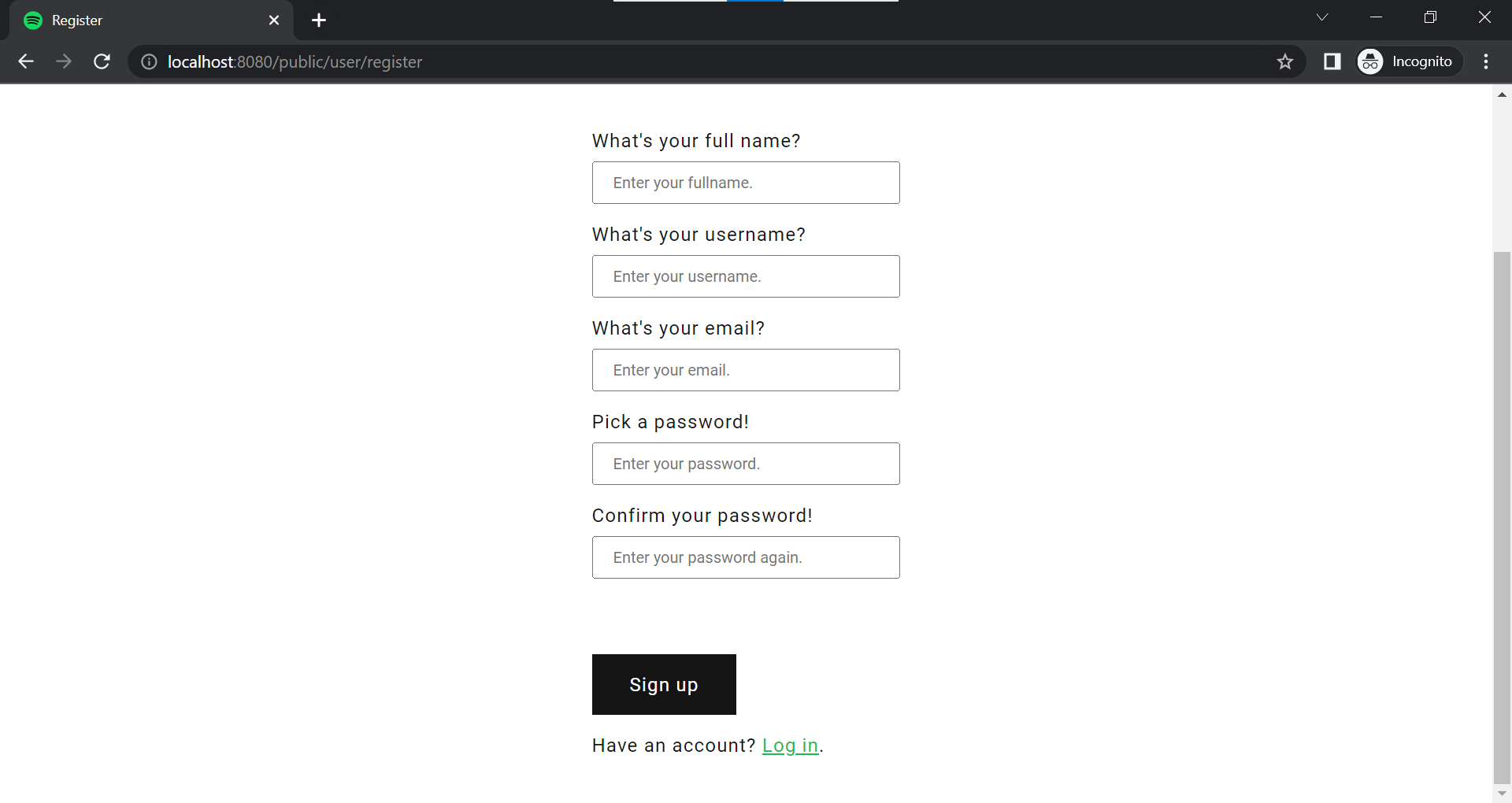
Task: Follow the Log in link
Action: (791, 746)
